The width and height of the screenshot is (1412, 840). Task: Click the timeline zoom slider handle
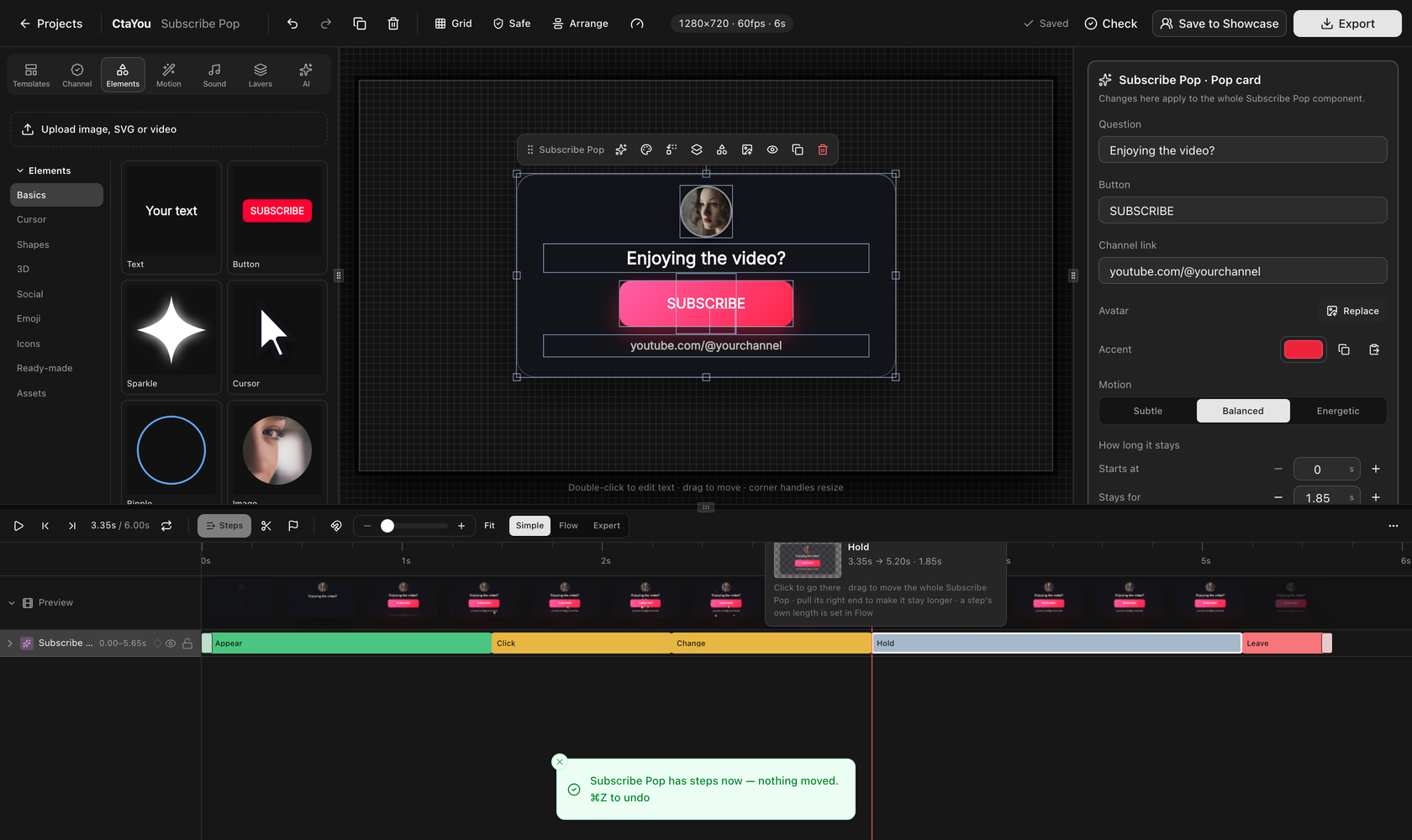coord(387,526)
